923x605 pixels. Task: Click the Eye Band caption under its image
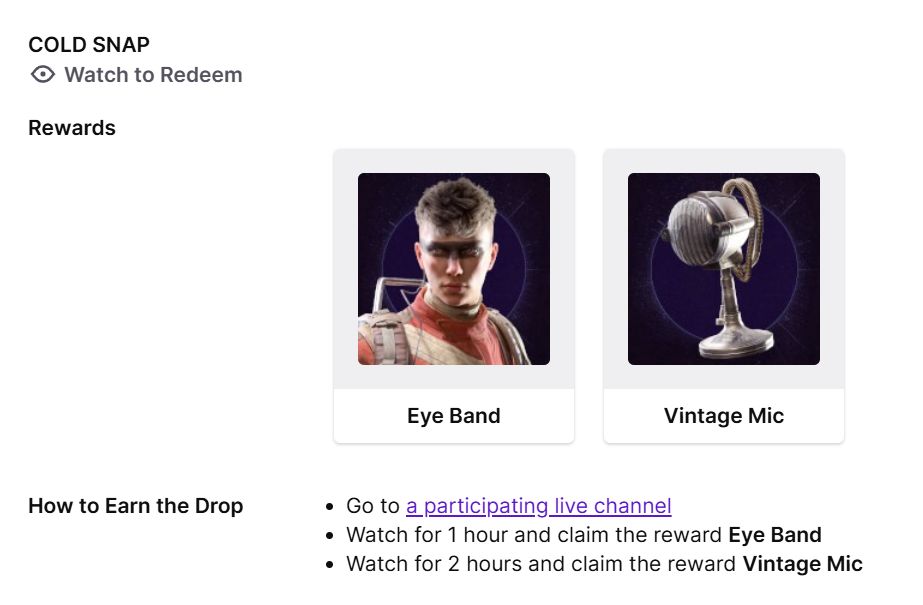click(x=454, y=416)
